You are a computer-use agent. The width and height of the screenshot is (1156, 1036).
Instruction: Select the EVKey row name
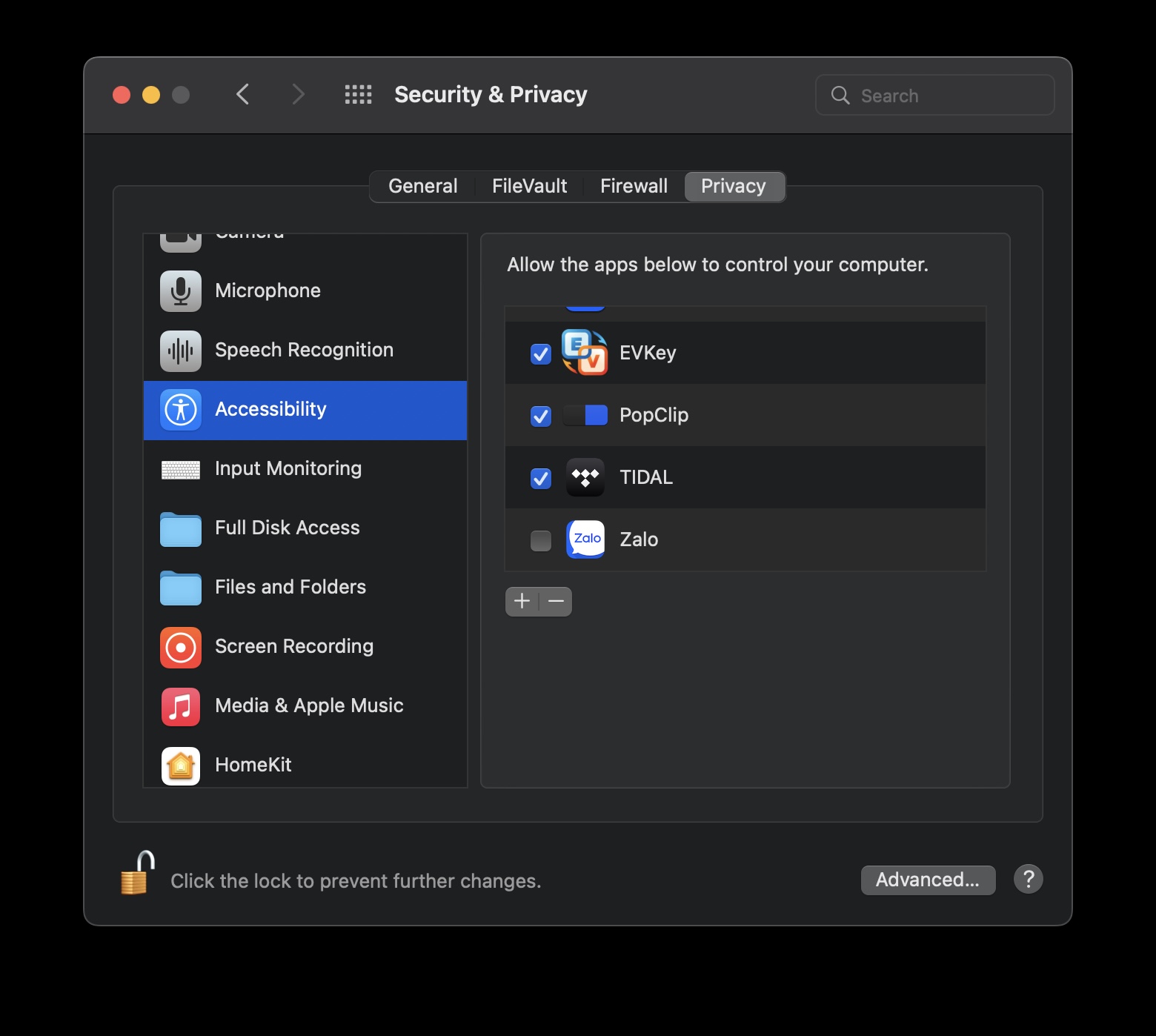[x=648, y=353]
